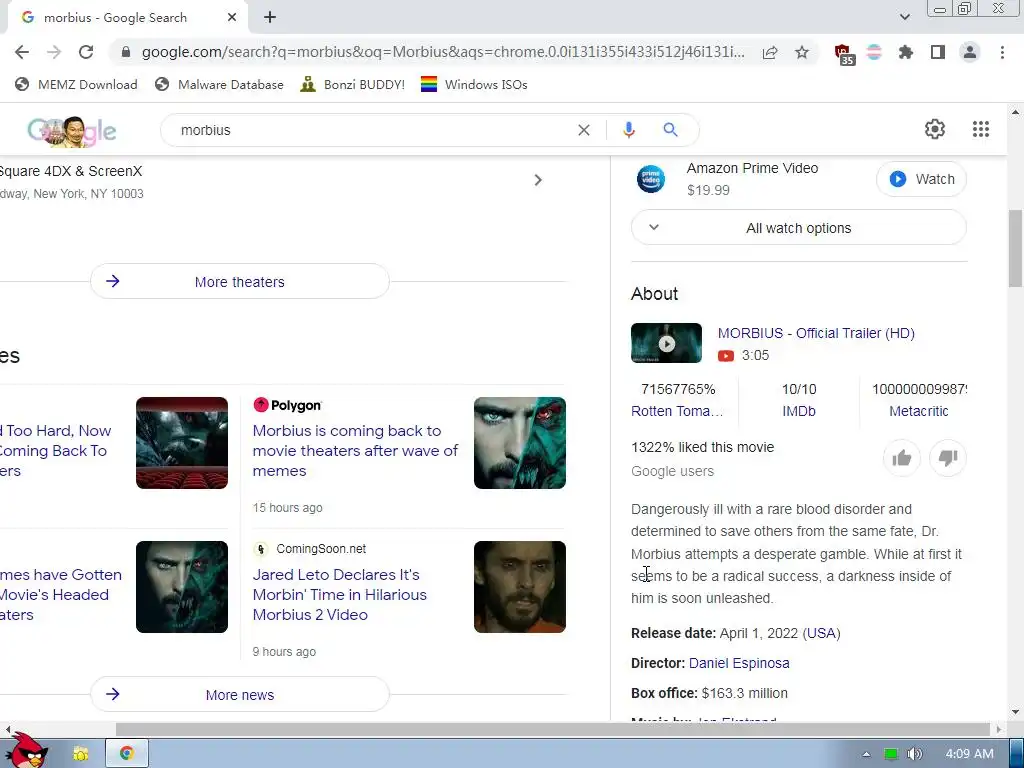The height and width of the screenshot is (768, 1024).
Task: Click the "Box office: $163.3 million" text
Action: click(x=709, y=694)
